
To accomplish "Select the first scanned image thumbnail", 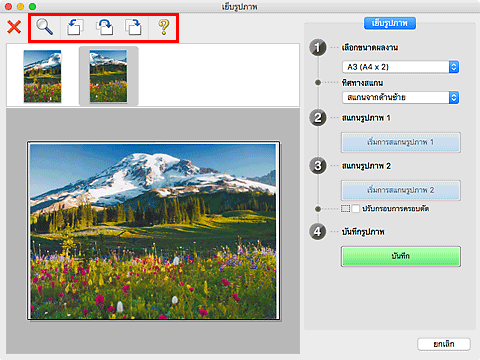I will point(42,76).
